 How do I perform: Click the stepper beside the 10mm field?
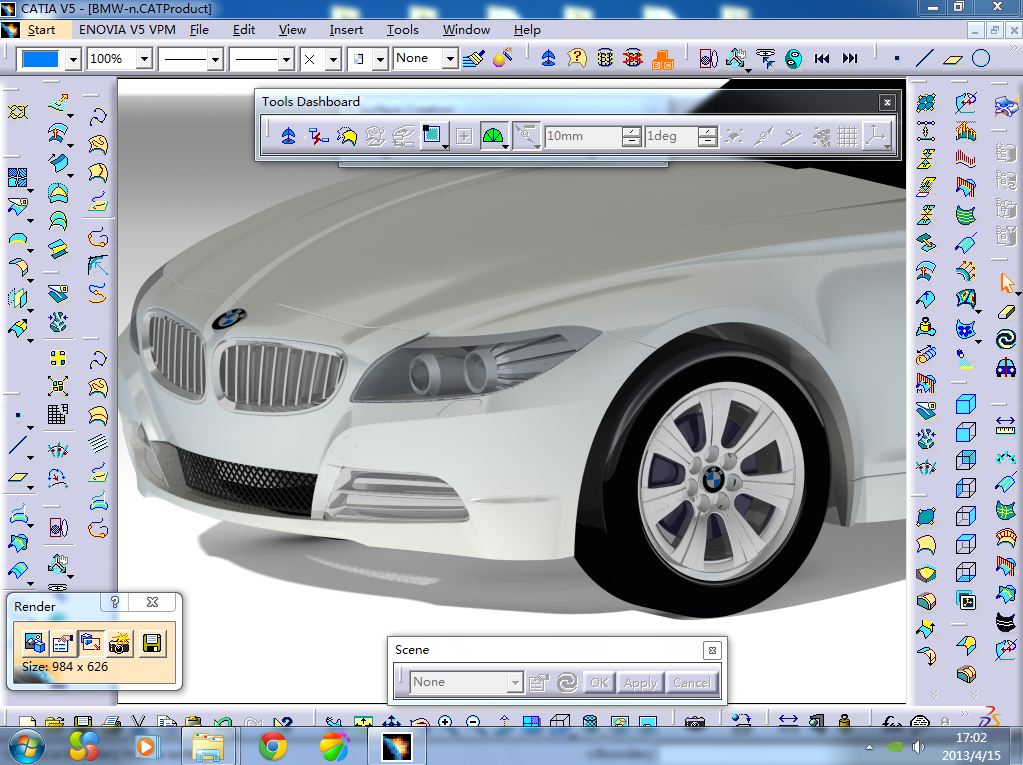[631, 136]
